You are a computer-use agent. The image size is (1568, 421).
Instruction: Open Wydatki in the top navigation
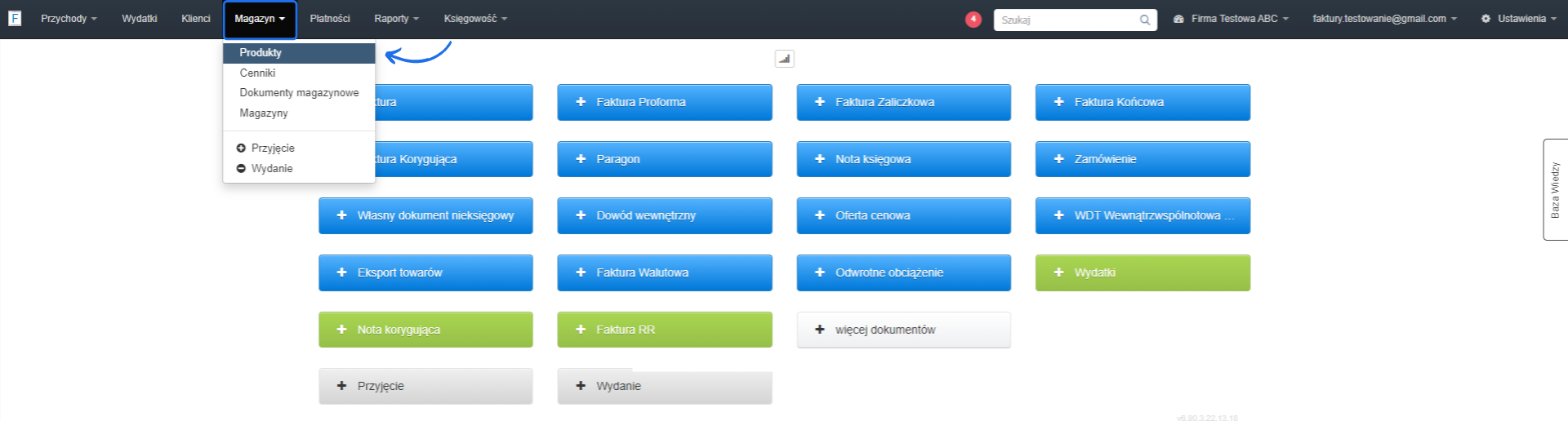(139, 19)
